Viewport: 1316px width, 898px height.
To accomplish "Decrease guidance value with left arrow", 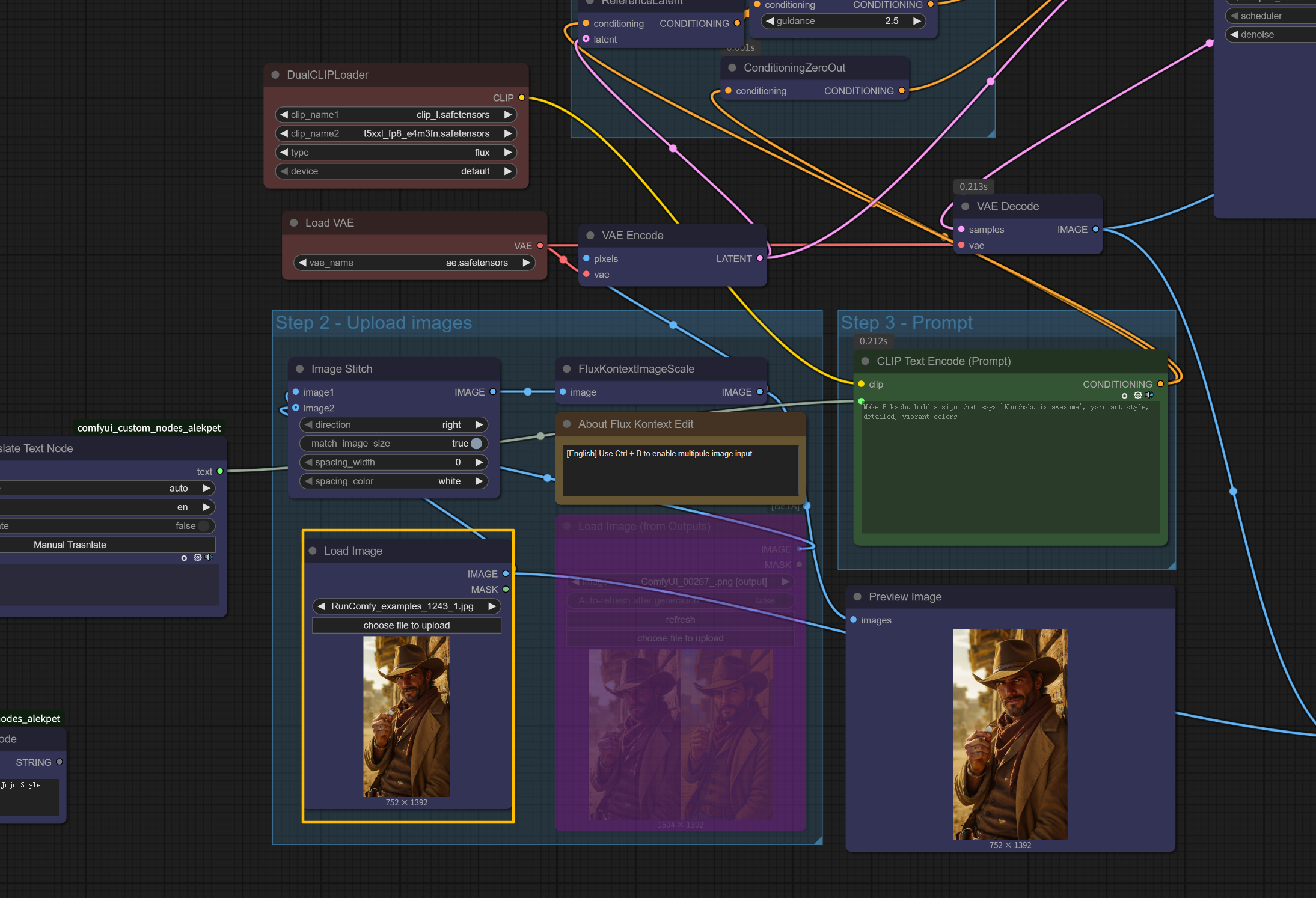I will click(x=770, y=21).
